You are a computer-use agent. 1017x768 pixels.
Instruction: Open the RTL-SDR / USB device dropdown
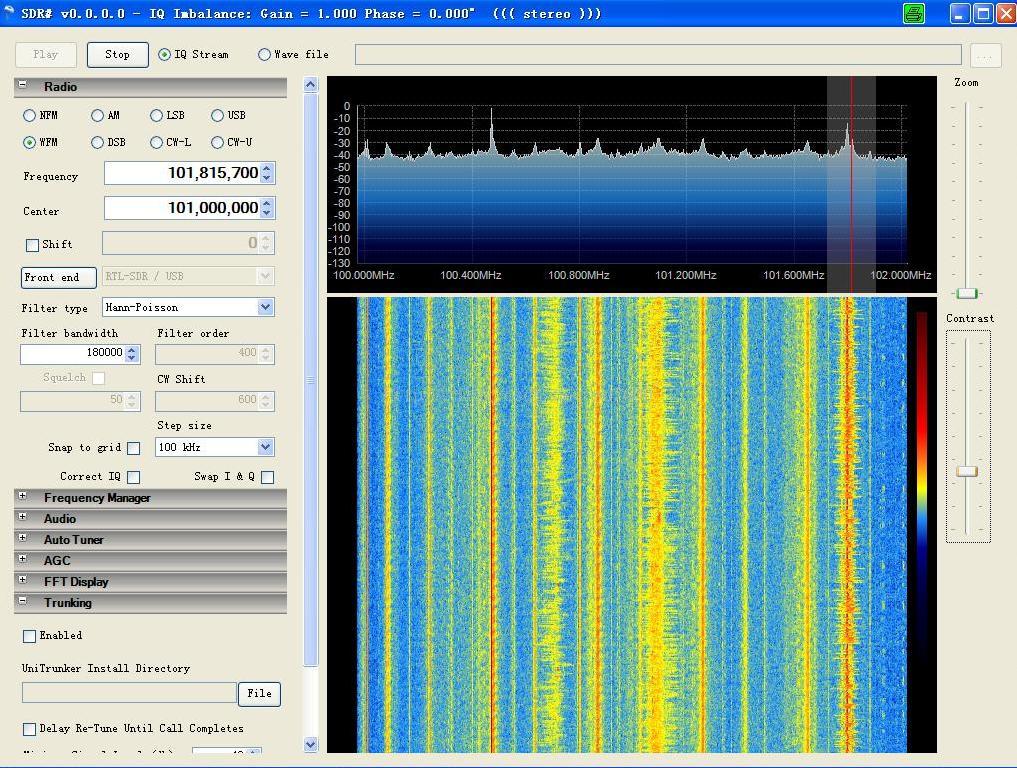[265, 276]
